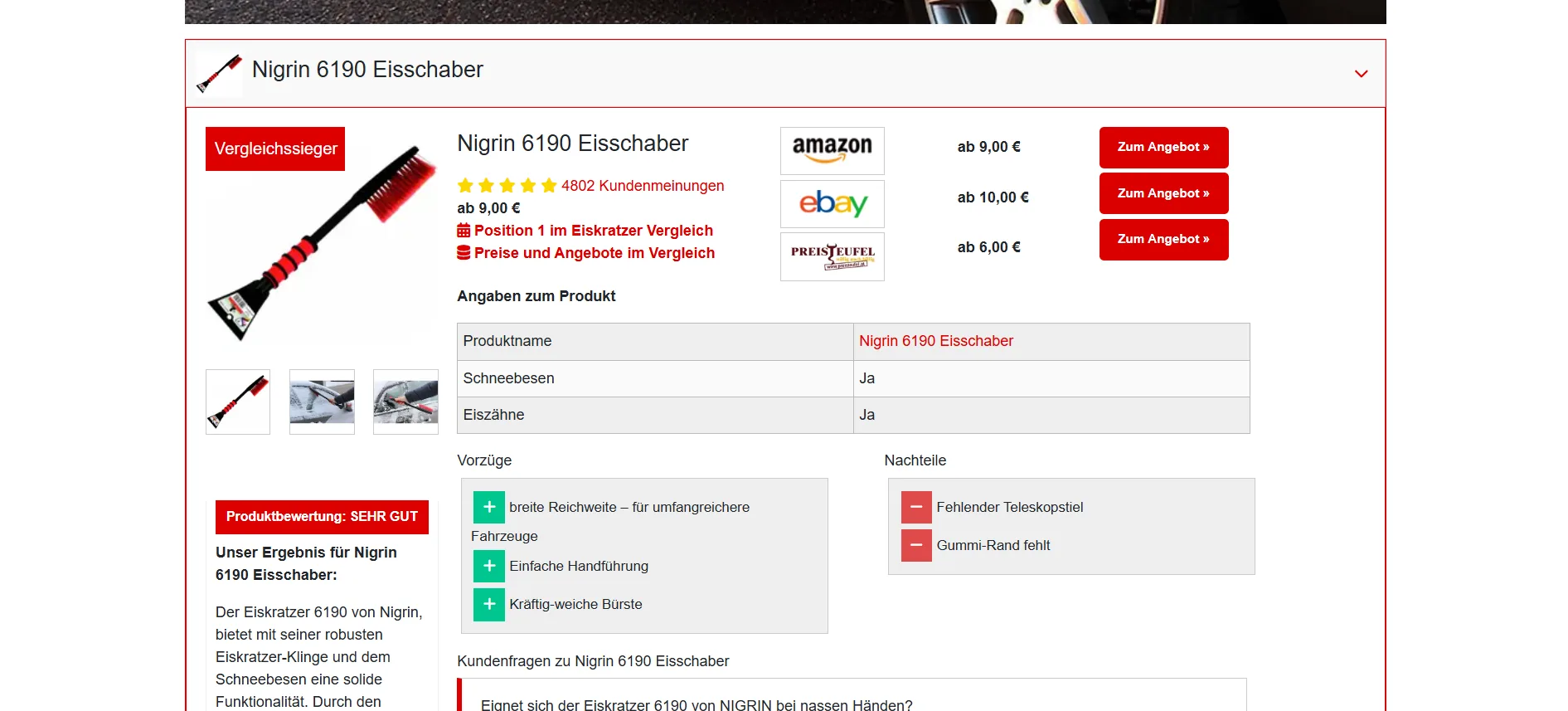Screen dimensions: 1568x711
Task: Open the eBay offer for 10,00 €
Action: (1163, 193)
